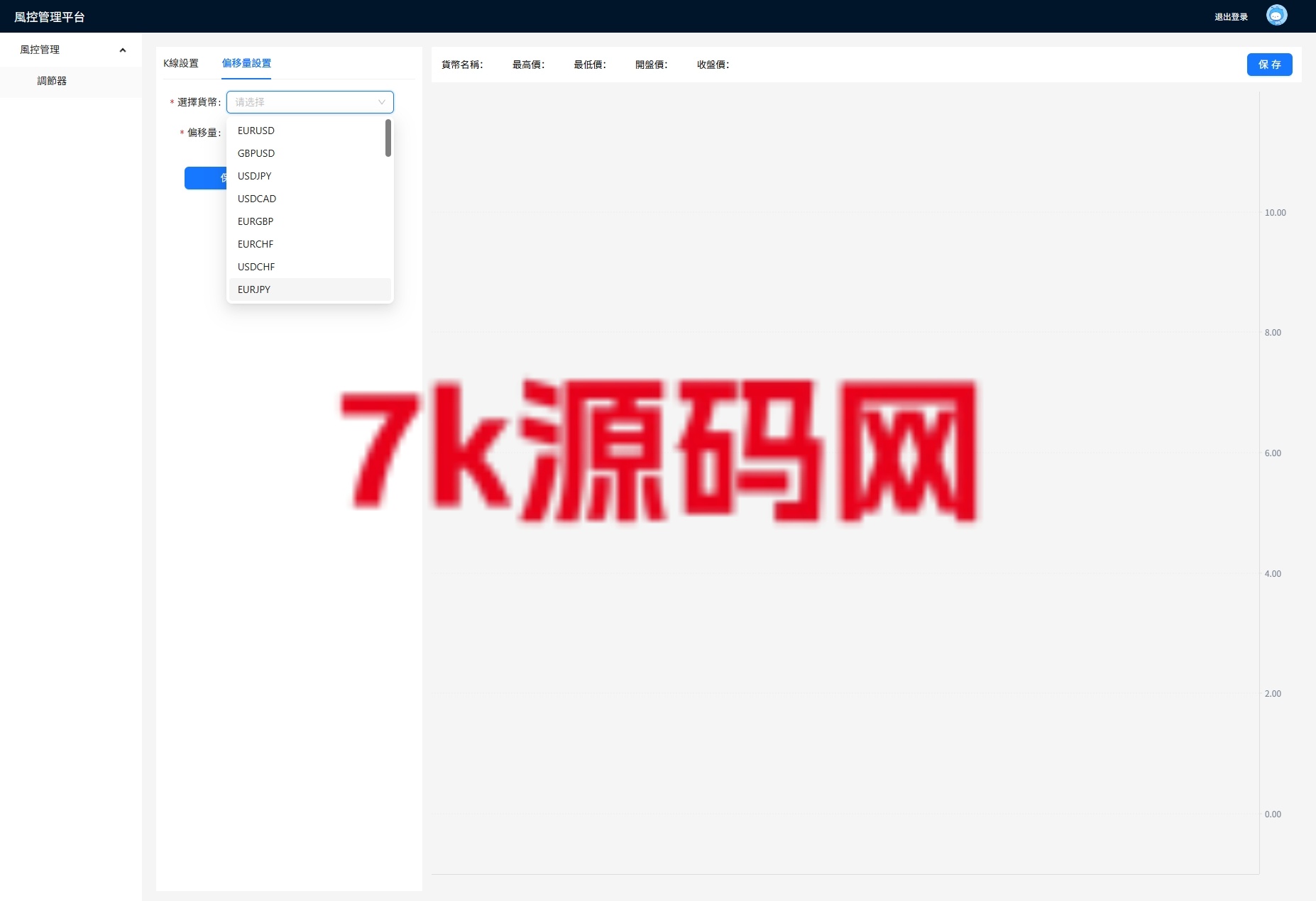Pick USDJPY in the dropdown
Viewport: 1316px width, 901px height.
tap(309, 176)
